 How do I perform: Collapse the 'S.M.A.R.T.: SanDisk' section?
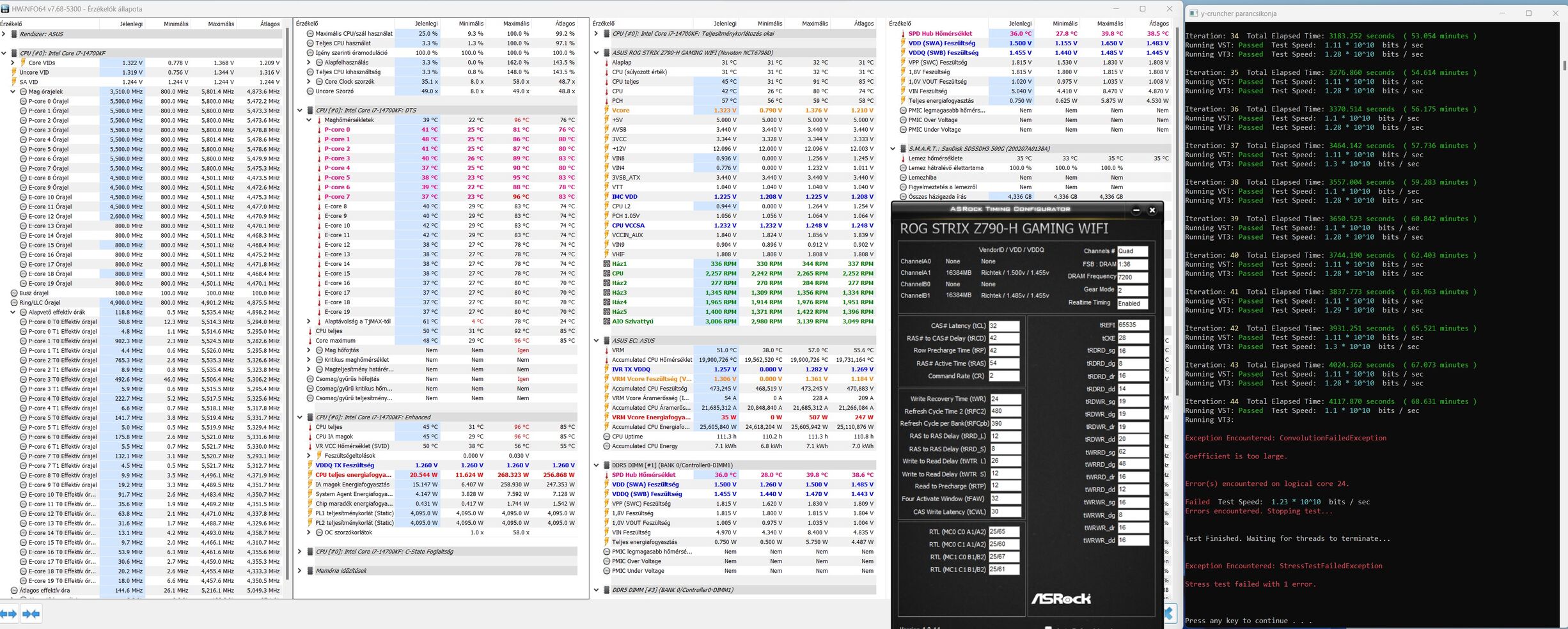[x=893, y=149]
